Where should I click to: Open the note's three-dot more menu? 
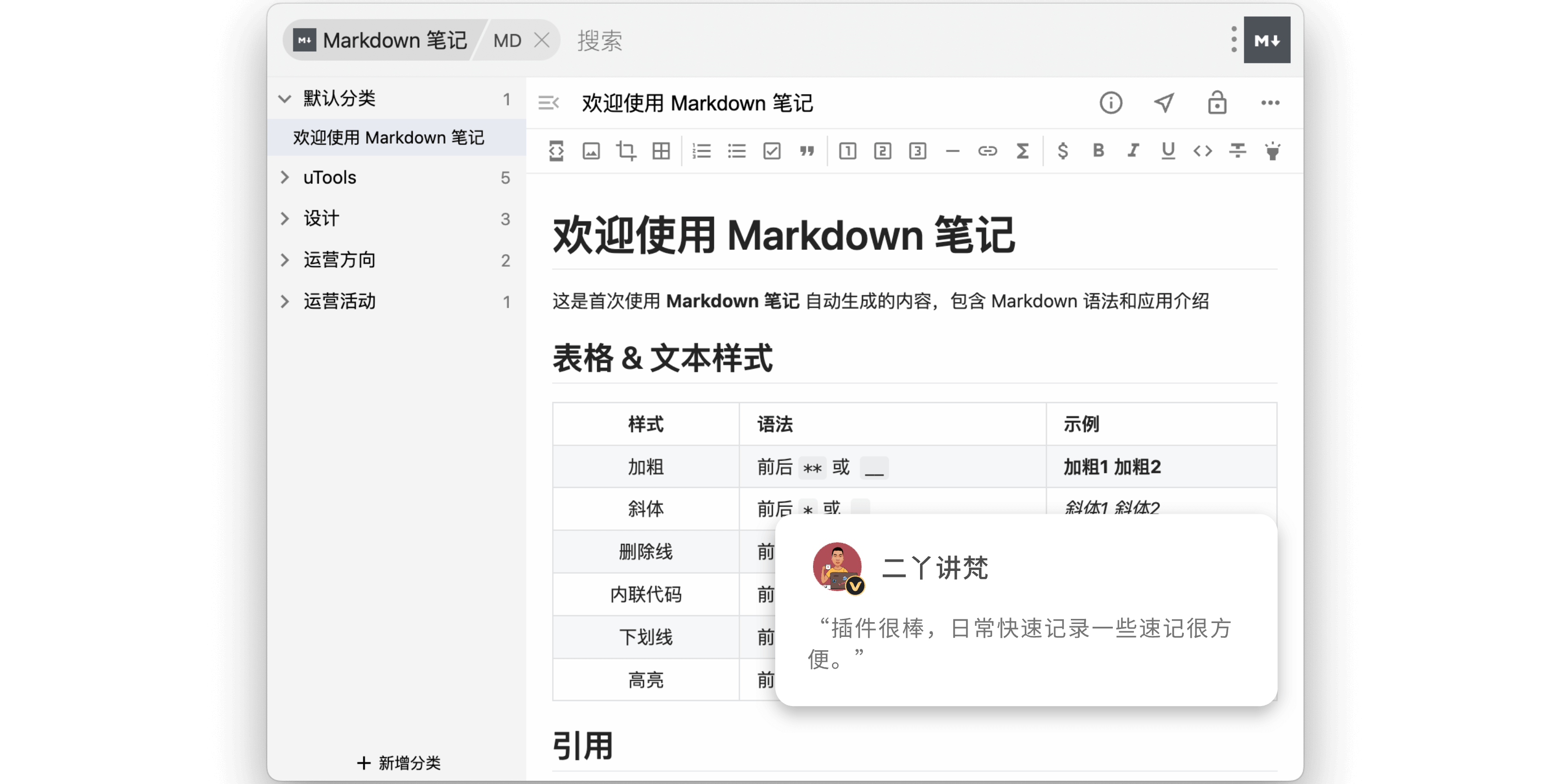click(x=1270, y=103)
